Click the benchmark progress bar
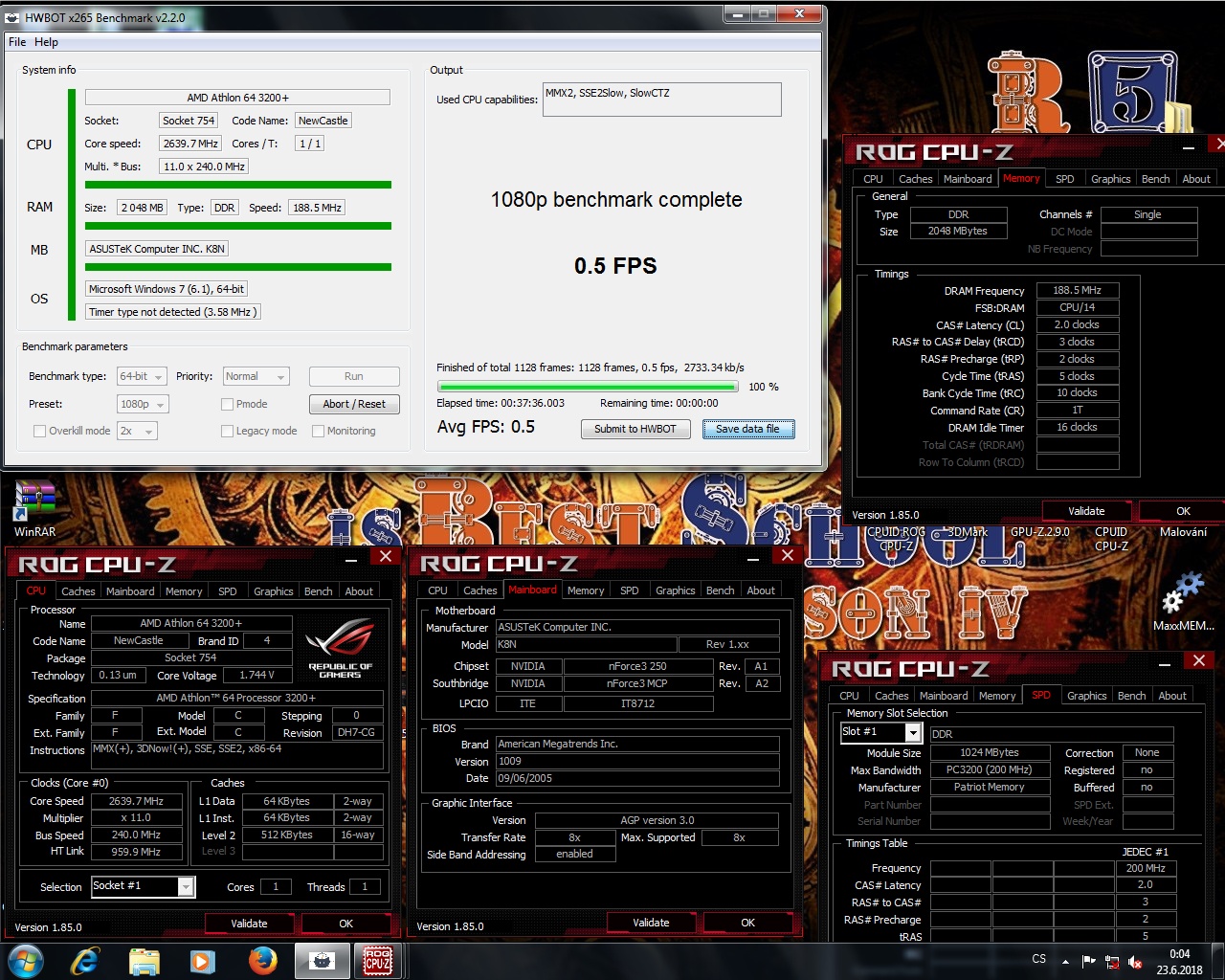The height and width of the screenshot is (980, 1225). pyautogui.click(x=588, y=388)
